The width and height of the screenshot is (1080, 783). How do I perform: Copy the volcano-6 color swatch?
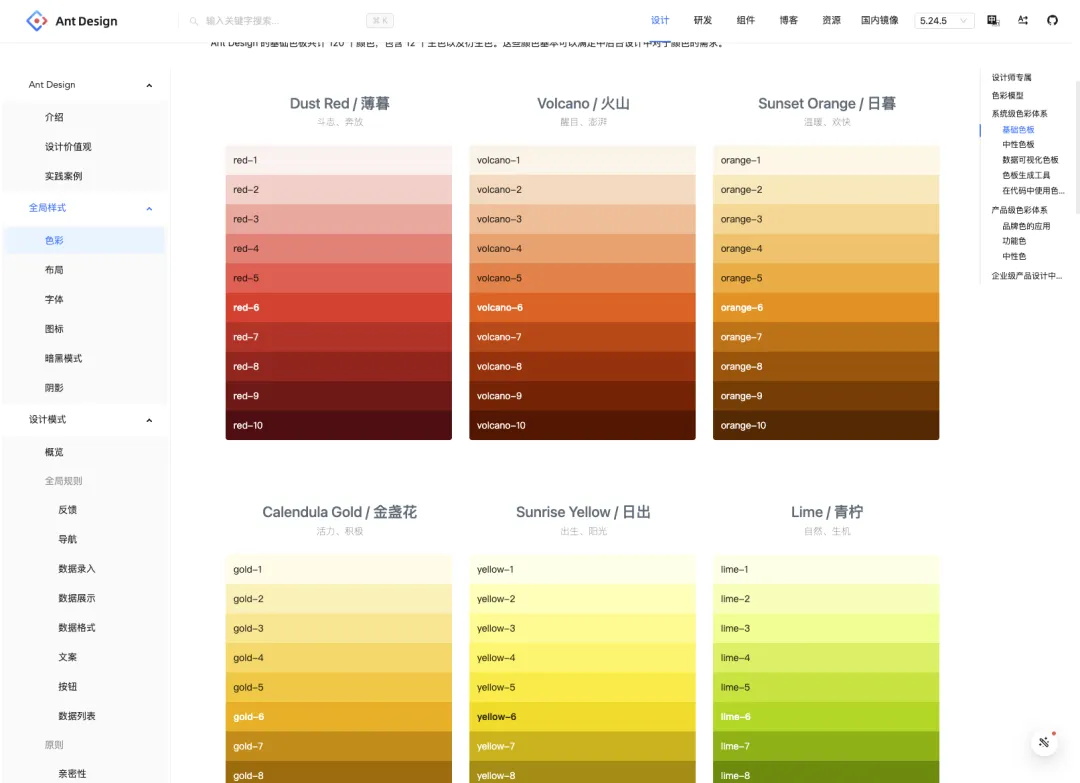[583, 308]
